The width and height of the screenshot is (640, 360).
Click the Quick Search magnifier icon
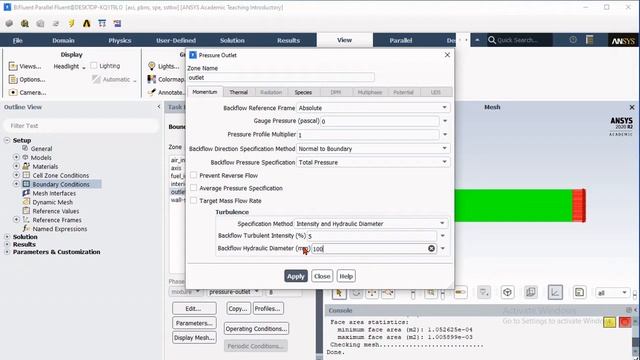click(x=492, y=40)
